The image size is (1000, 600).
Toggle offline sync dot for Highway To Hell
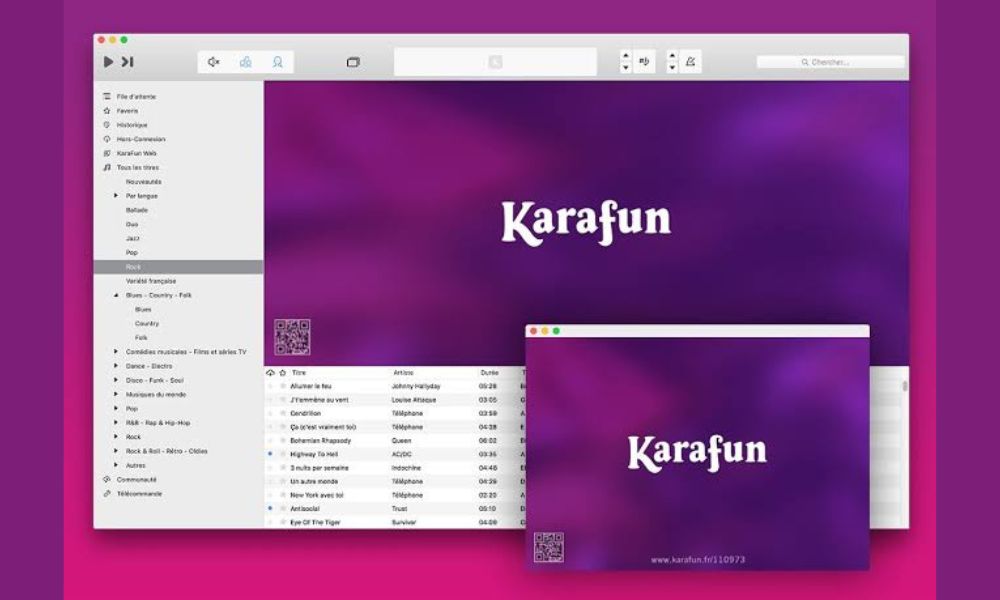click(270, 454)
